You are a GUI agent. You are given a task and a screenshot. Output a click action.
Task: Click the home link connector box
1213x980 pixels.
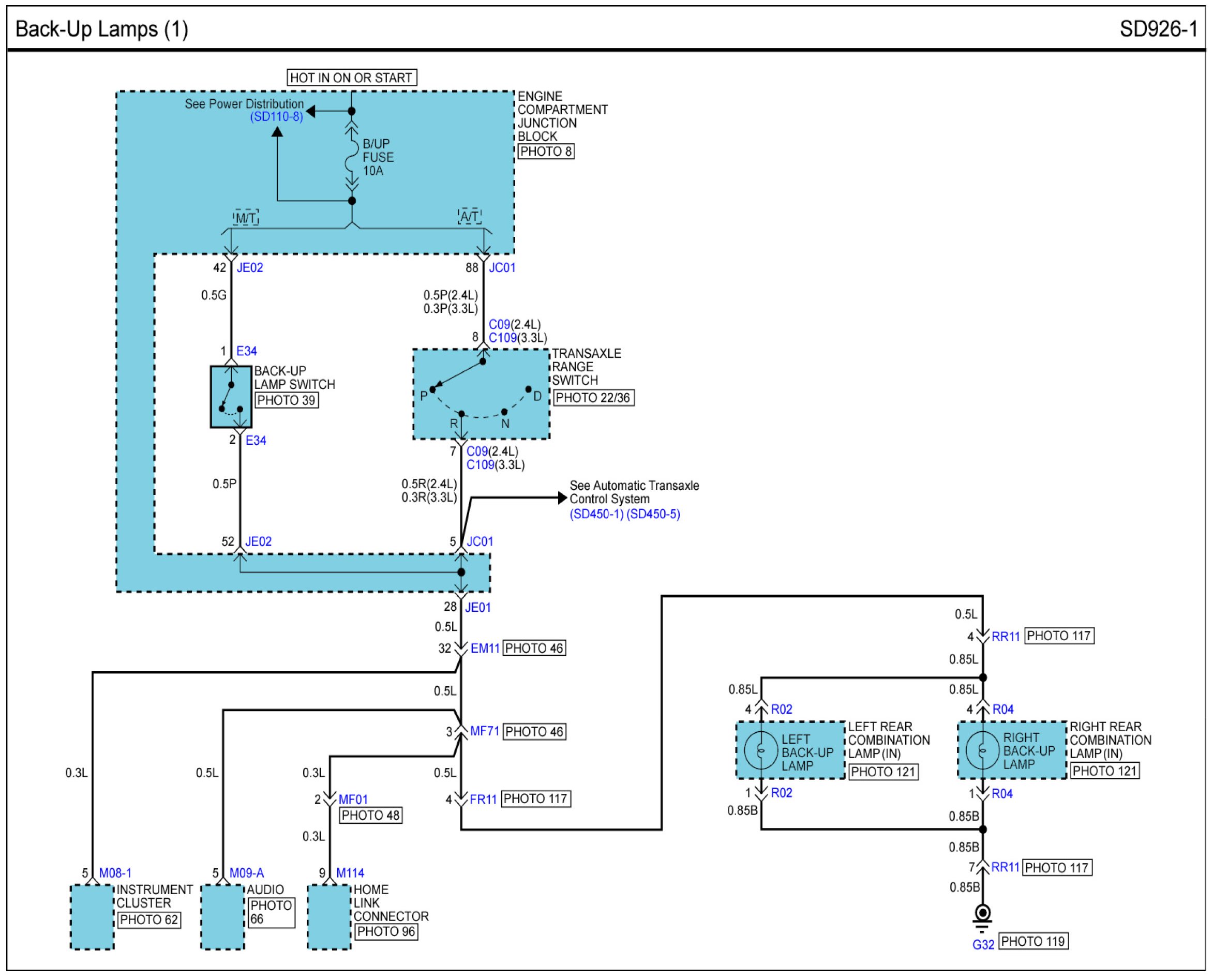(x=329, y=917)
